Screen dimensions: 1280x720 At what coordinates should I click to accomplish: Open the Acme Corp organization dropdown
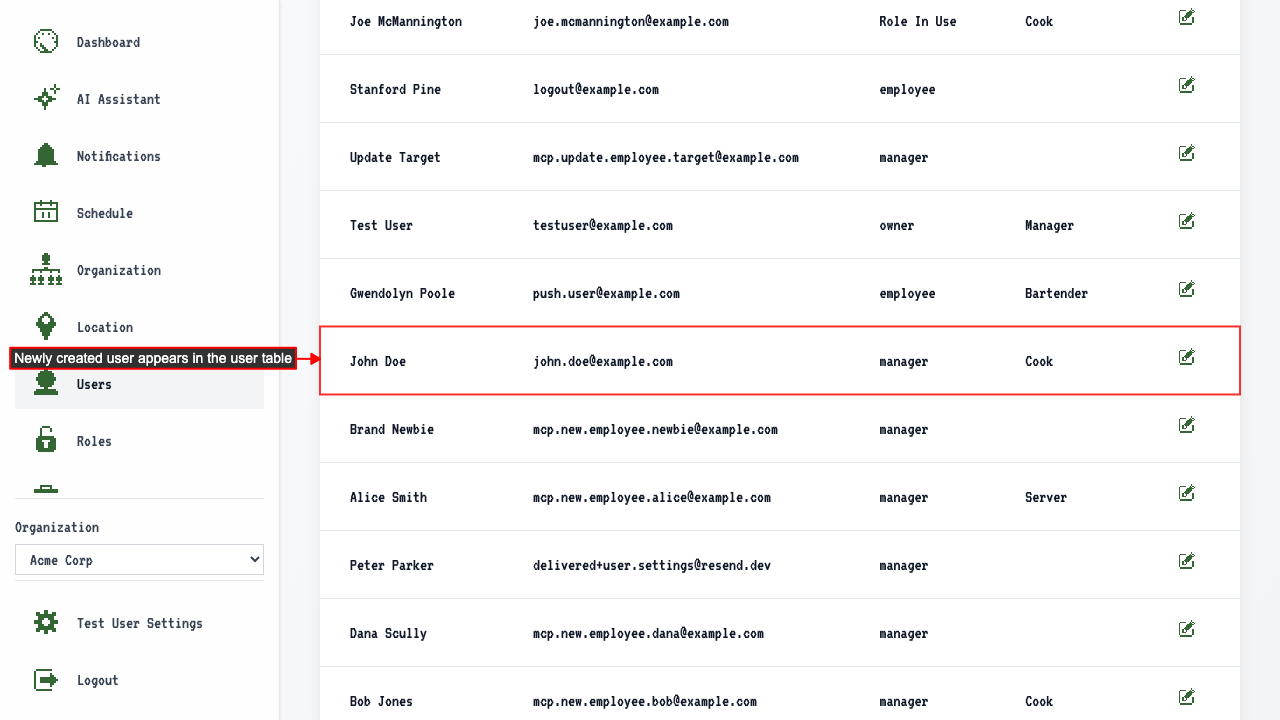[139, 560]
